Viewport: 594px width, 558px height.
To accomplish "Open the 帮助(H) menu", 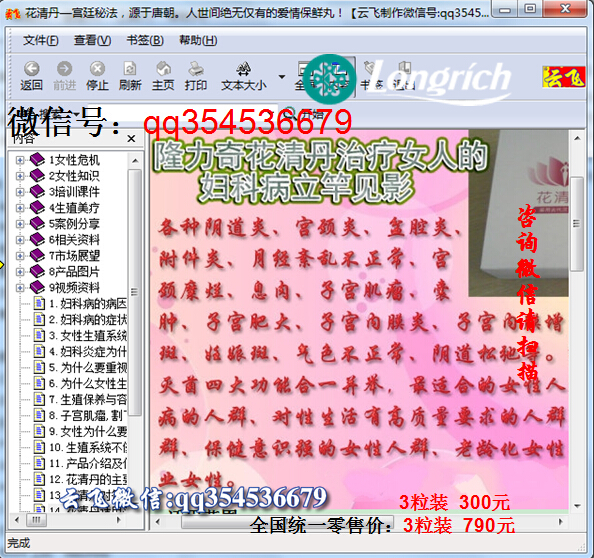I will click(198, 40).
